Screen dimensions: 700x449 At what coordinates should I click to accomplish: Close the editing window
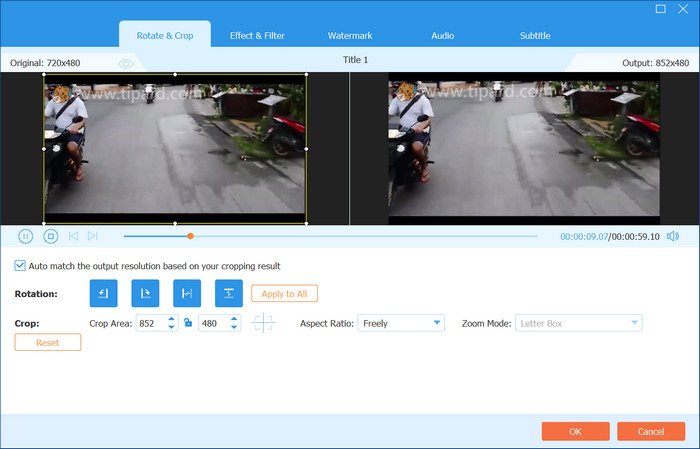point(683,9)
